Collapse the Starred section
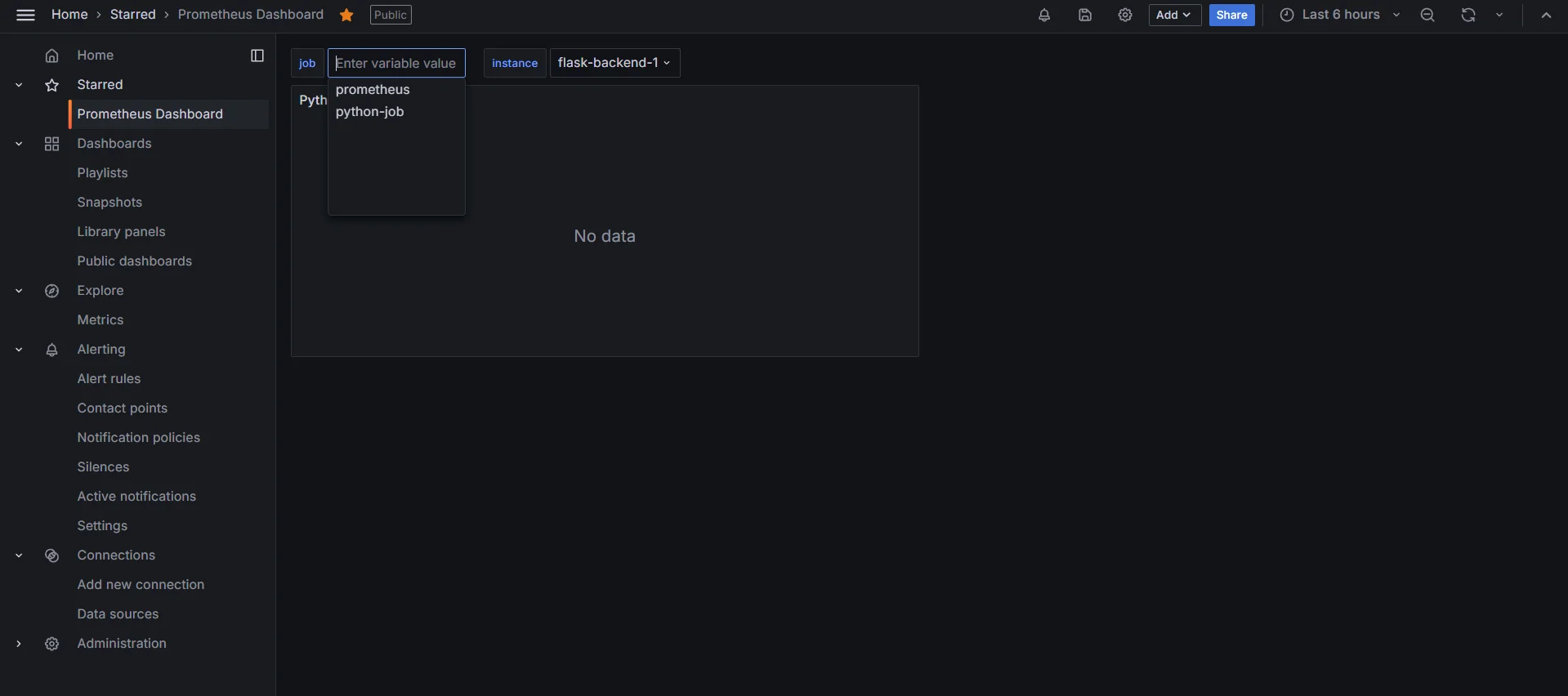This screenshot has width=1568, height=696. (19, 85)
